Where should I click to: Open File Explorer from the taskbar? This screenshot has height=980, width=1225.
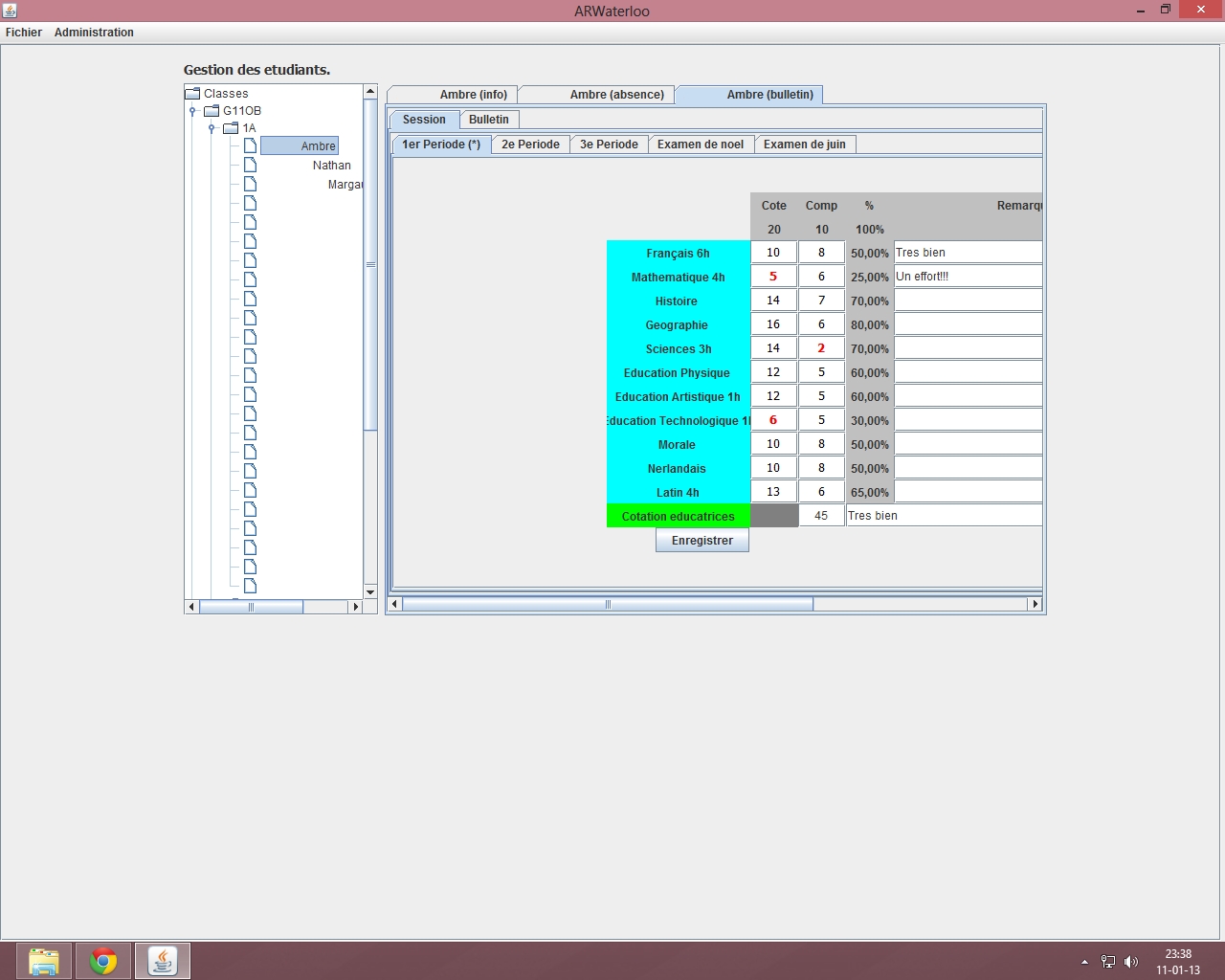tap(44, 961)
